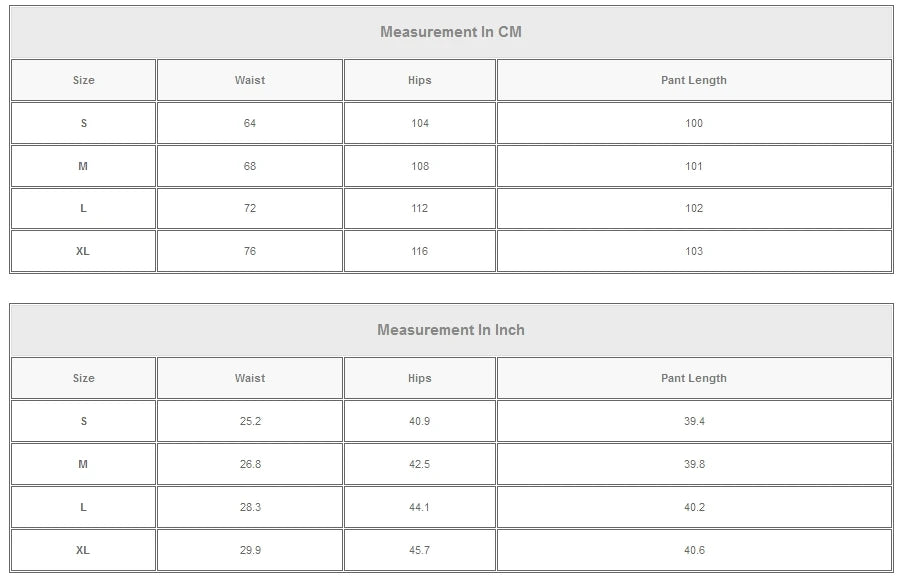
Task: Click waist value 64 for size S
Action: 250,123
